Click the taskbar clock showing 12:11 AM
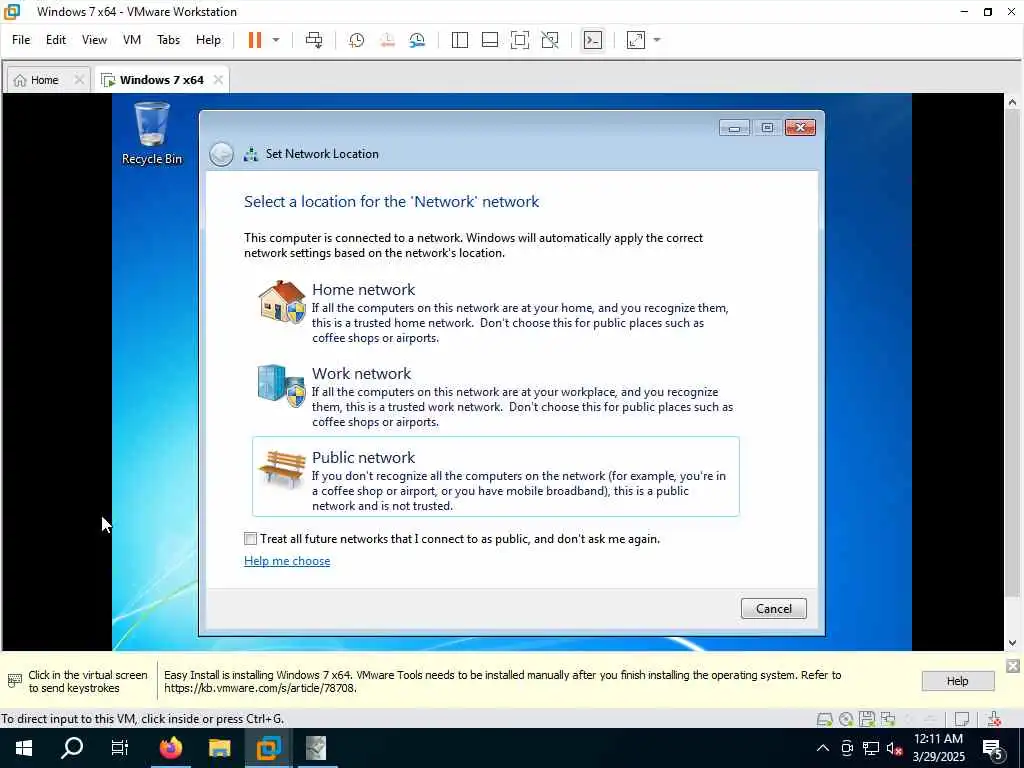The image size is (1024, 768). pyautogui.click(x=938, y=748)
